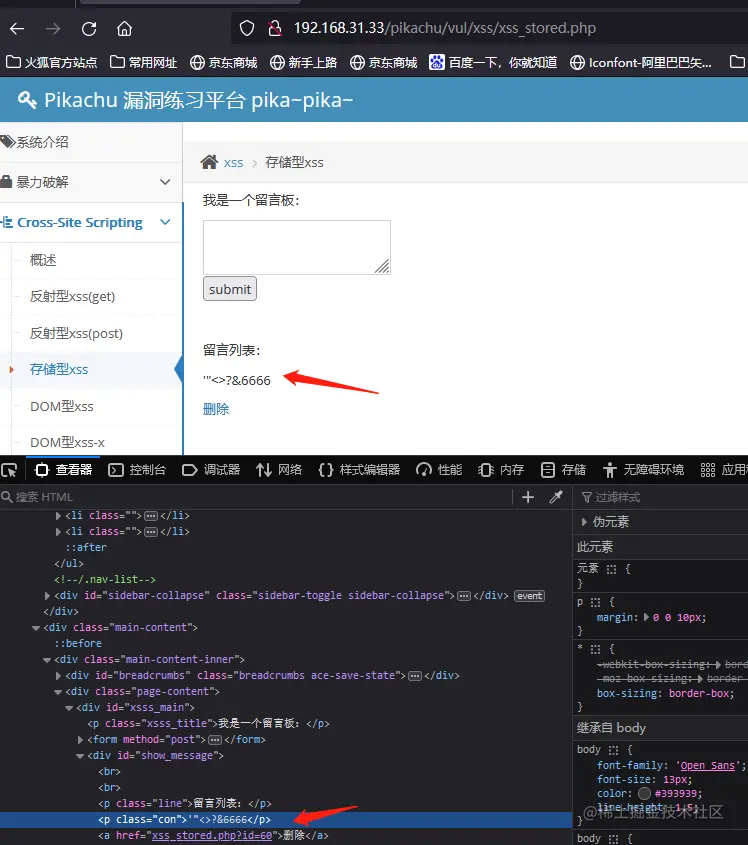Open the Iconfont-阿里巴巴 bookmark
The image size is (748, 845).
tap(641, 63)
